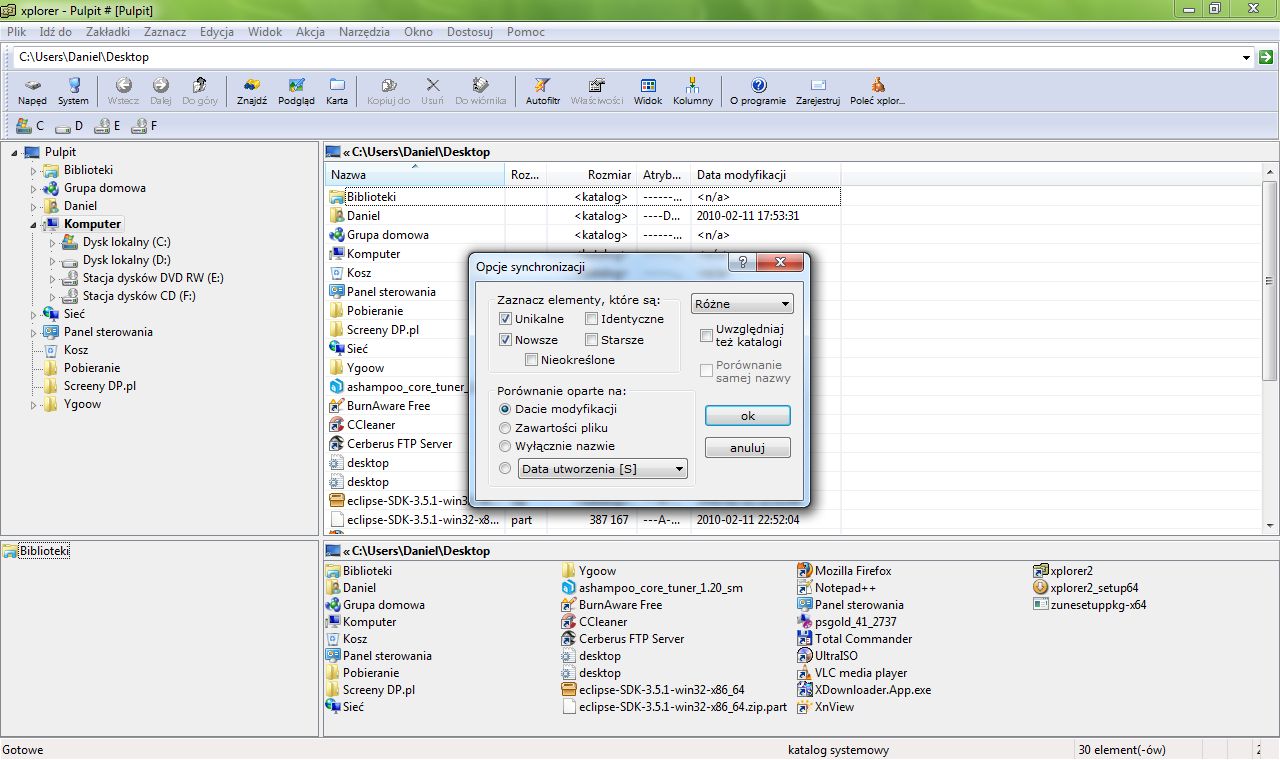Click the Zarejestruj register icon
Screen dimensions: 1280x760
pos(818,91)
